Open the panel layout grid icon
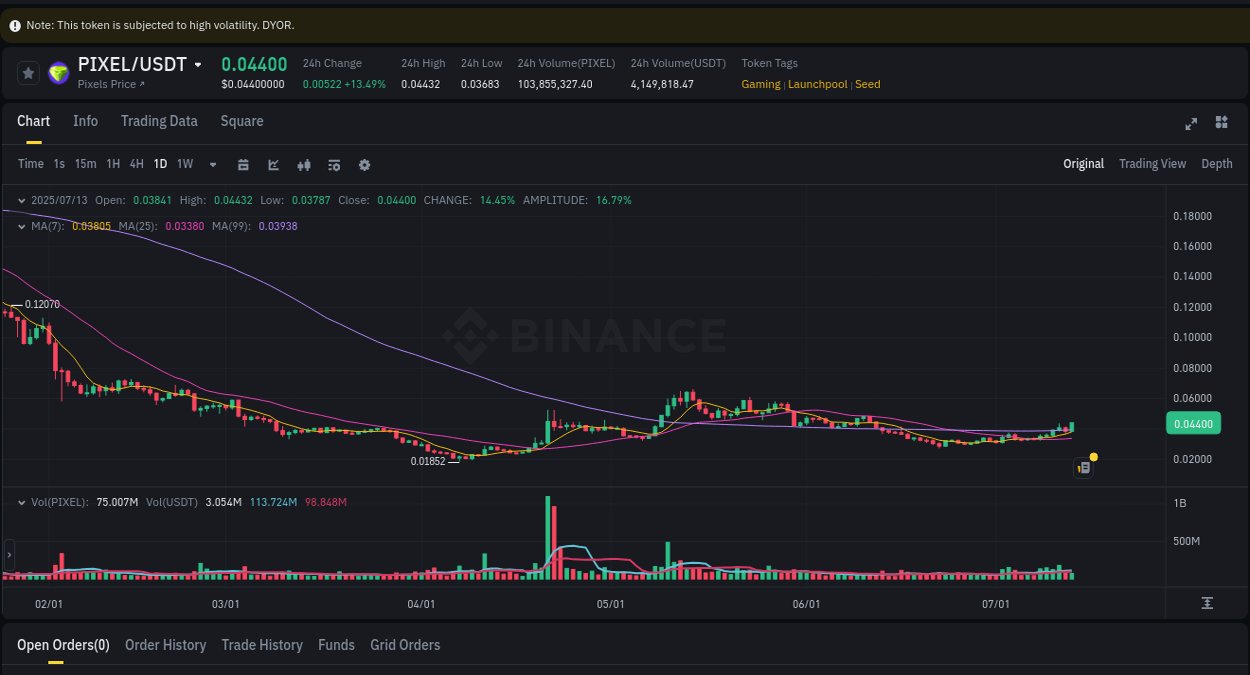1250x675 pixels. (1221, 123)
